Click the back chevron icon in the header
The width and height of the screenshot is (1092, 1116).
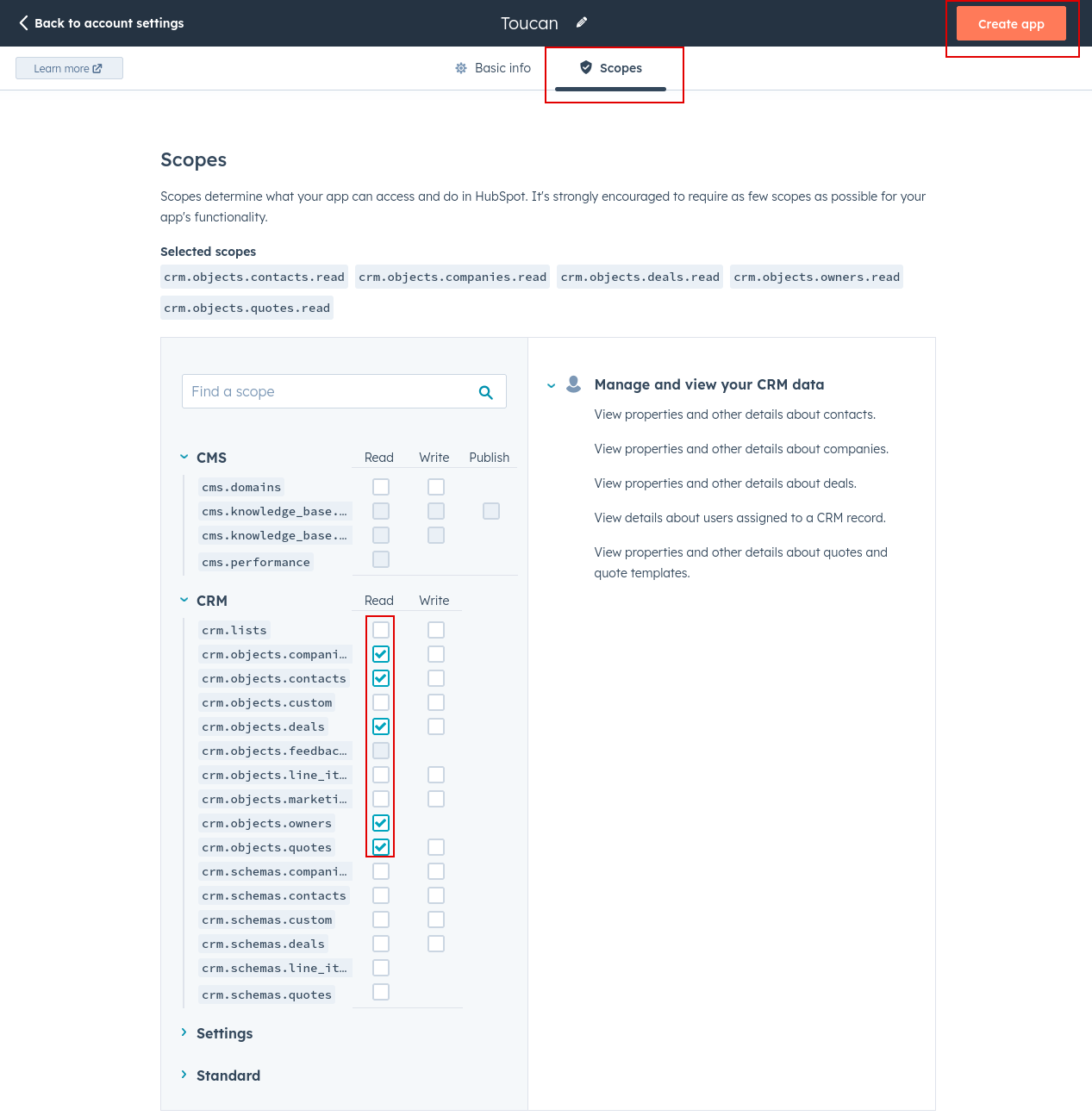click(23, 22)
